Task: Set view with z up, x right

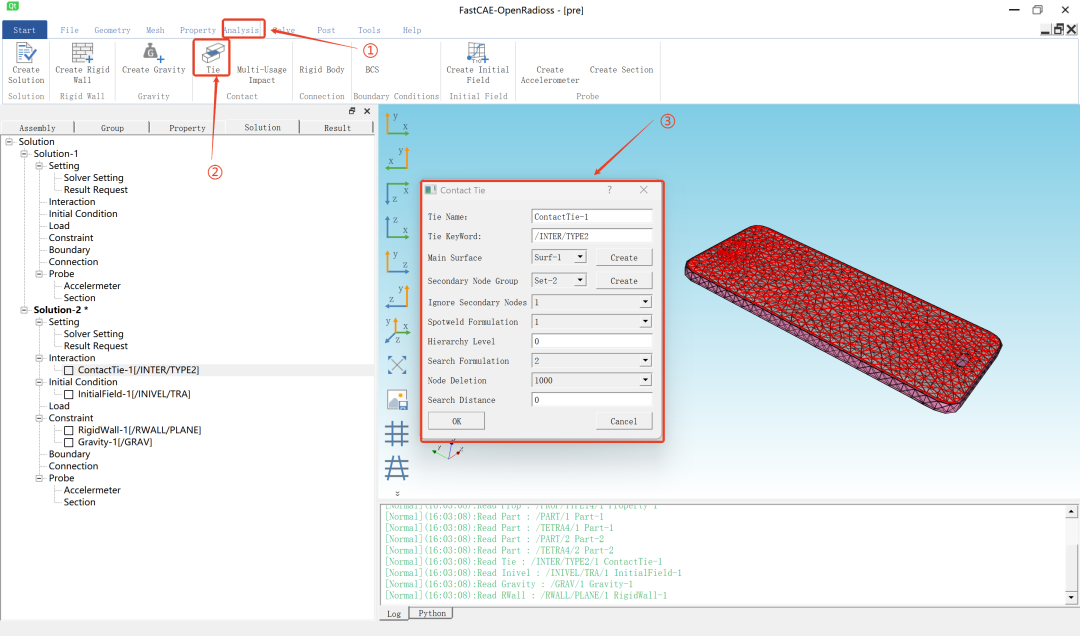Action: click(397, 227)
